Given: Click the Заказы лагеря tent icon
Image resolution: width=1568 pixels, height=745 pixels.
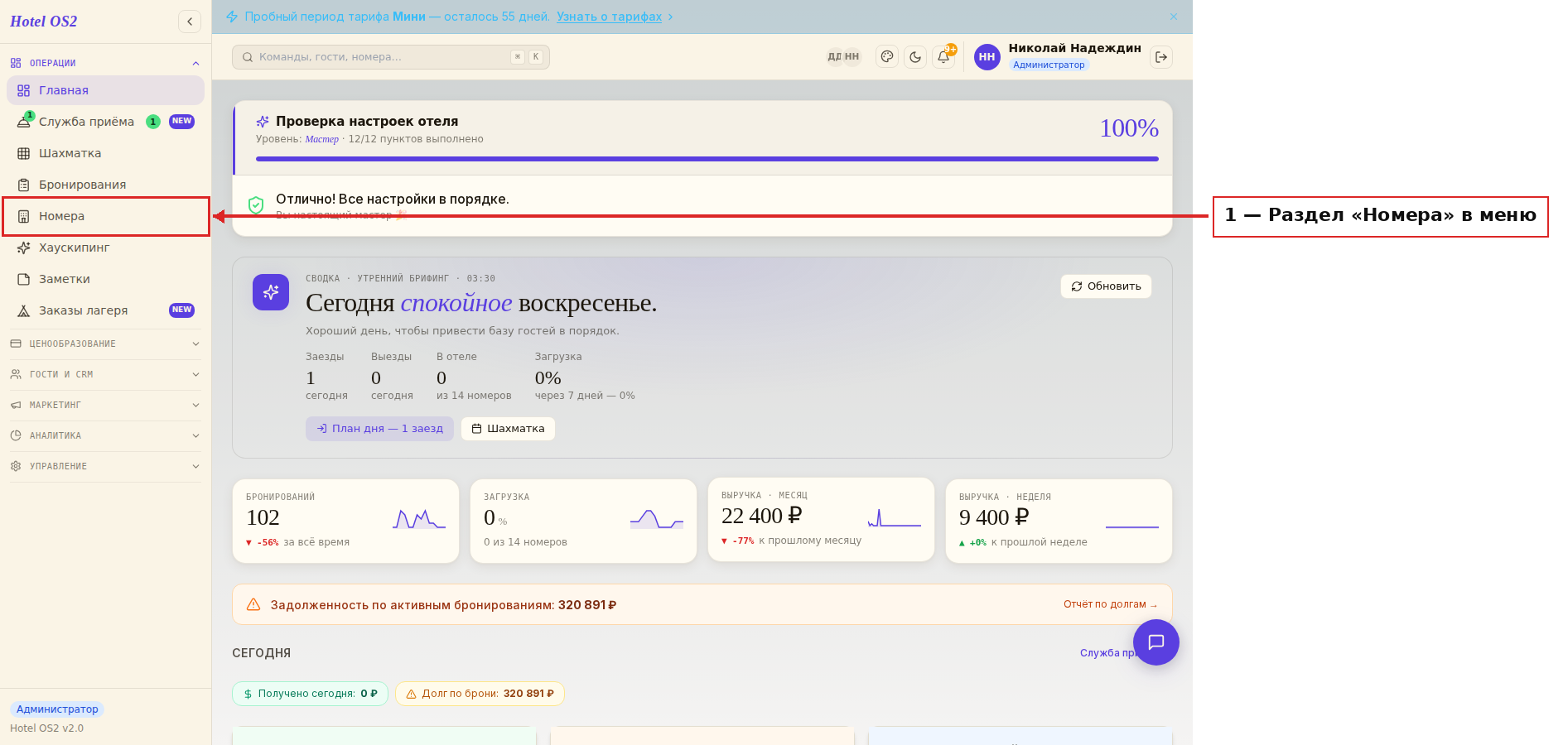Looking at the screenshot, I should [x=24, y=310].
